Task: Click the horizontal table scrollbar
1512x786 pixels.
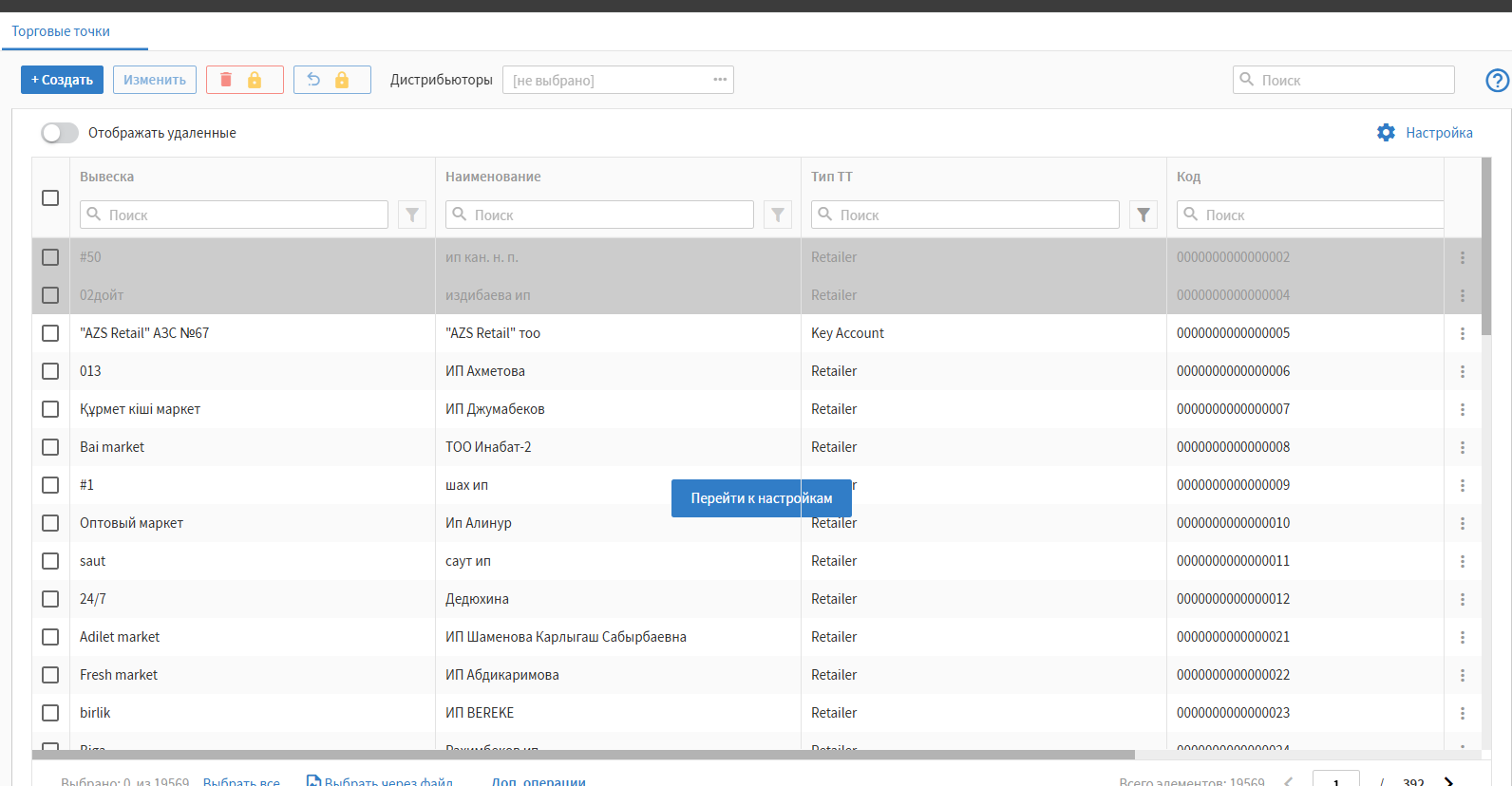Action: pos(583,756)
